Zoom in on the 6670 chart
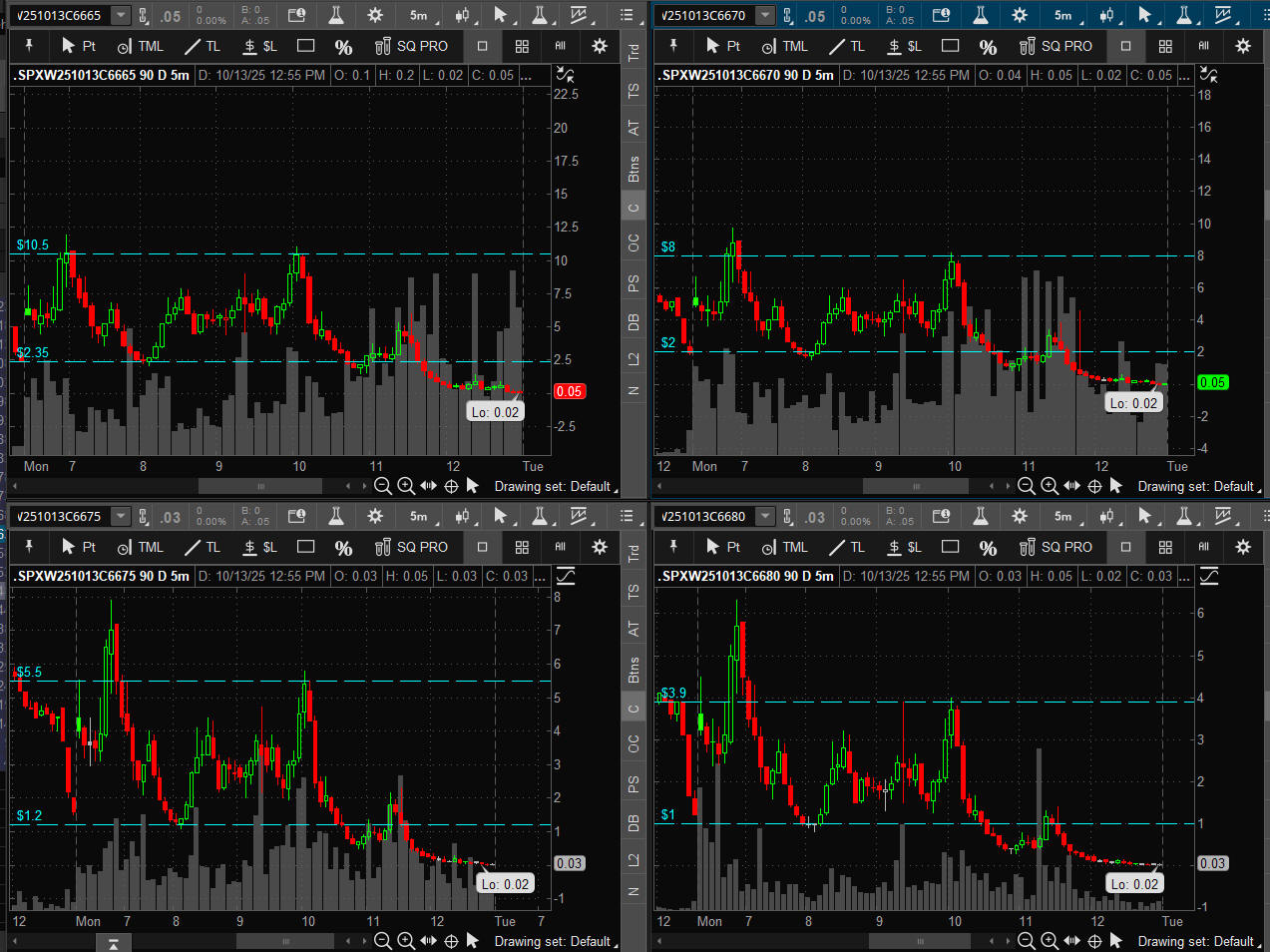This screenshot has height=952, width=1270. pyautogui.click(x=1050, y=486)
